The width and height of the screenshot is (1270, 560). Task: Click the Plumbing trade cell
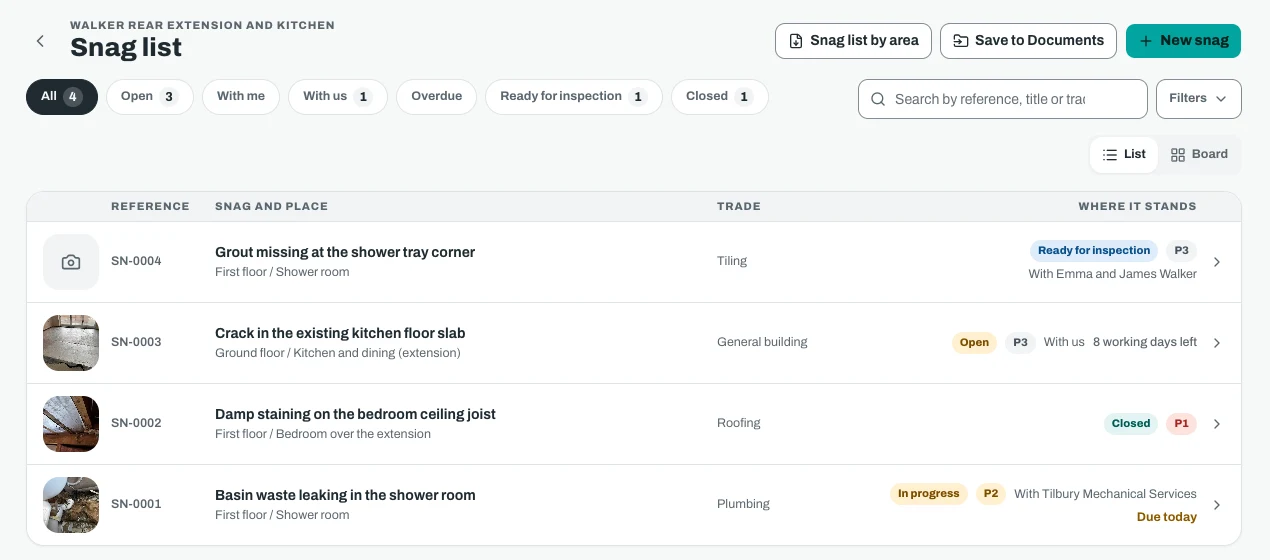click(743, 504)
